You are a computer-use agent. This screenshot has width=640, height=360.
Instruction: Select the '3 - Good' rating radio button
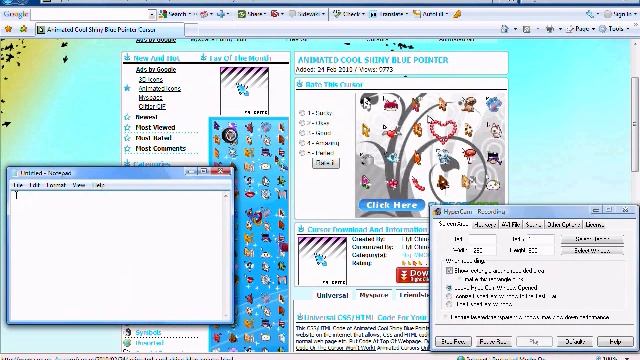point(302,133)
